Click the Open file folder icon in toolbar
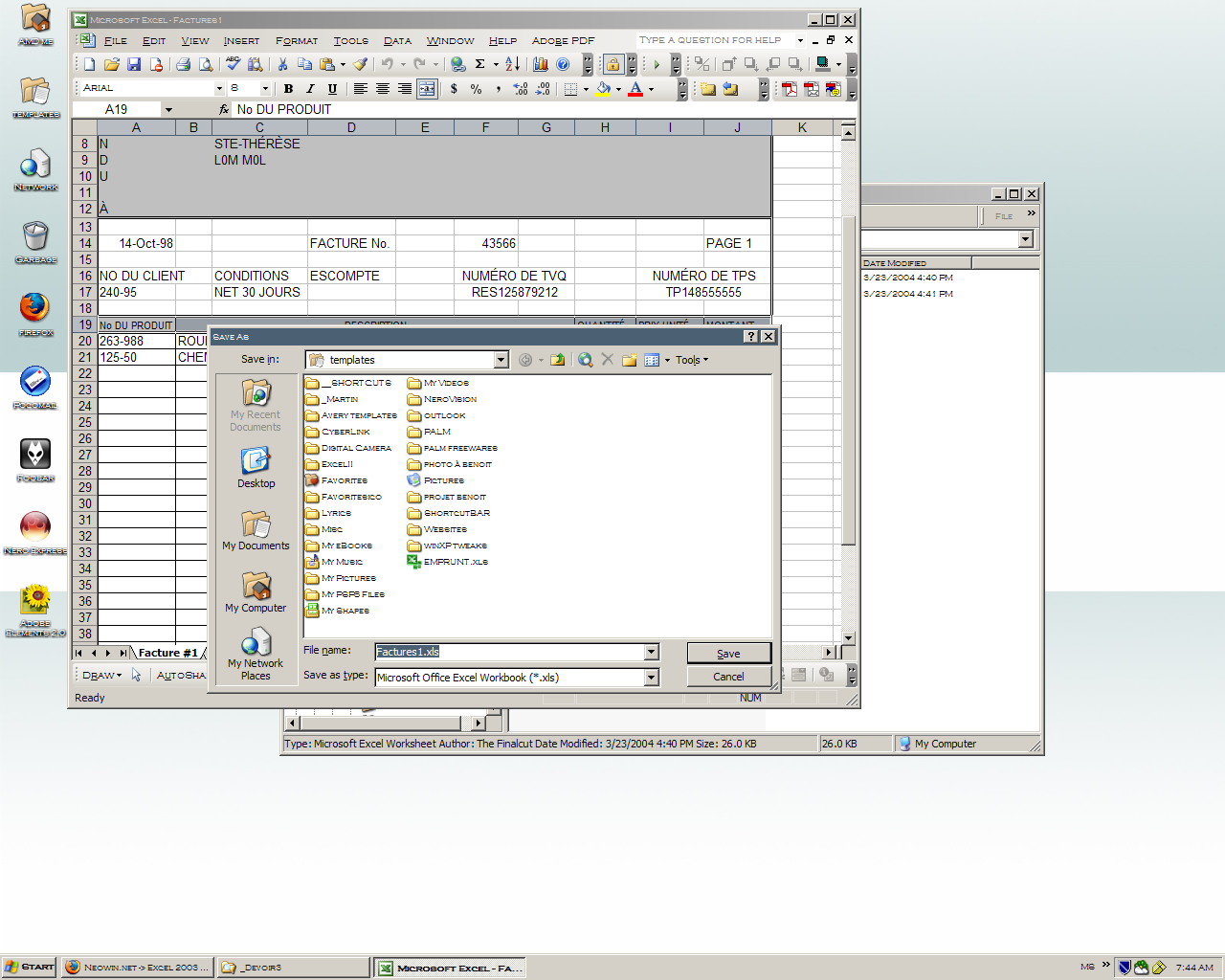 tap(112, 64)
